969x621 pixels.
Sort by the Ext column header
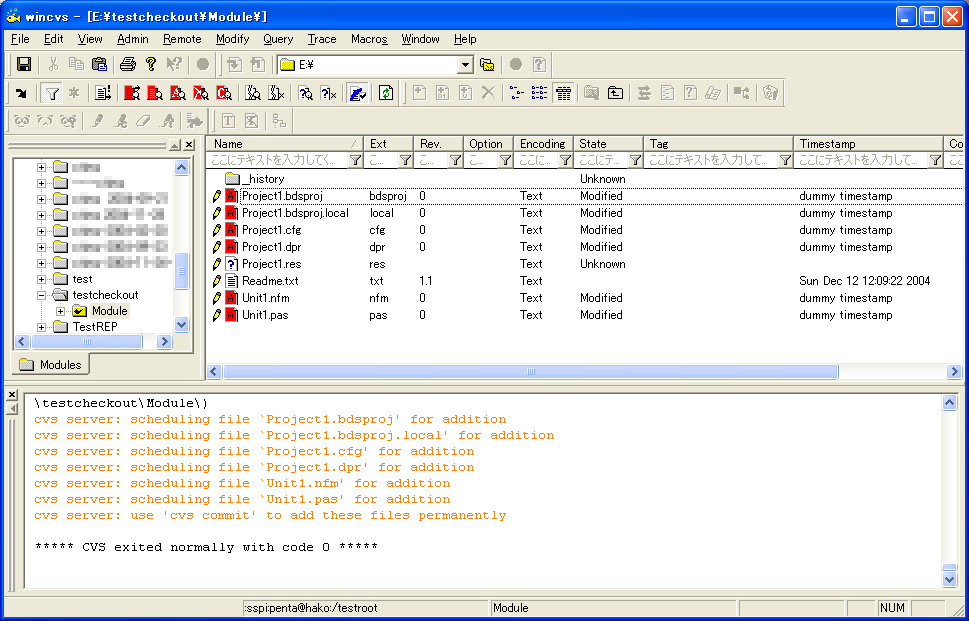pyautogui.click(x=388, y=144)
